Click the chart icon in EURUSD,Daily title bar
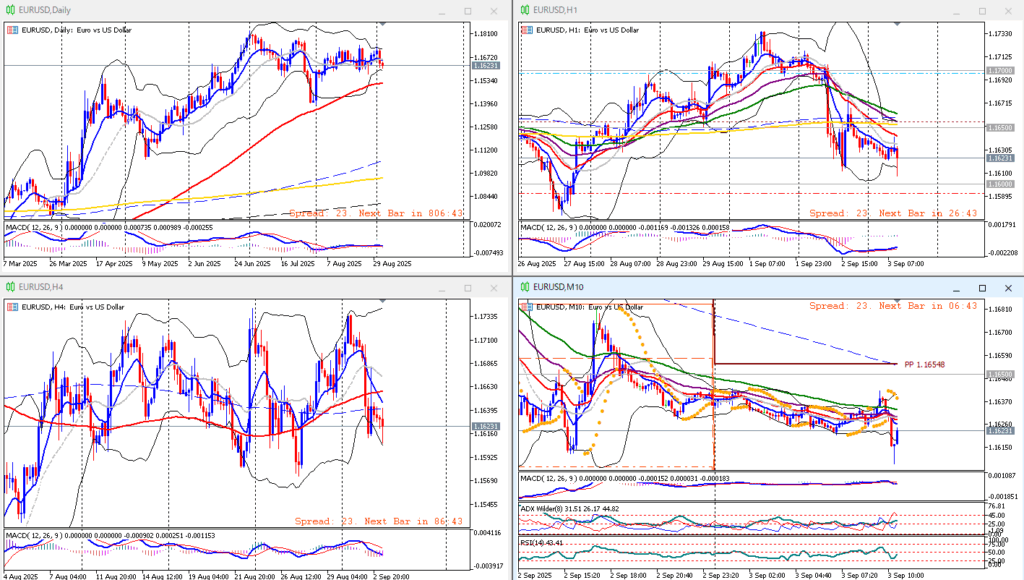1024x580 pixels. tap(10, 10)
